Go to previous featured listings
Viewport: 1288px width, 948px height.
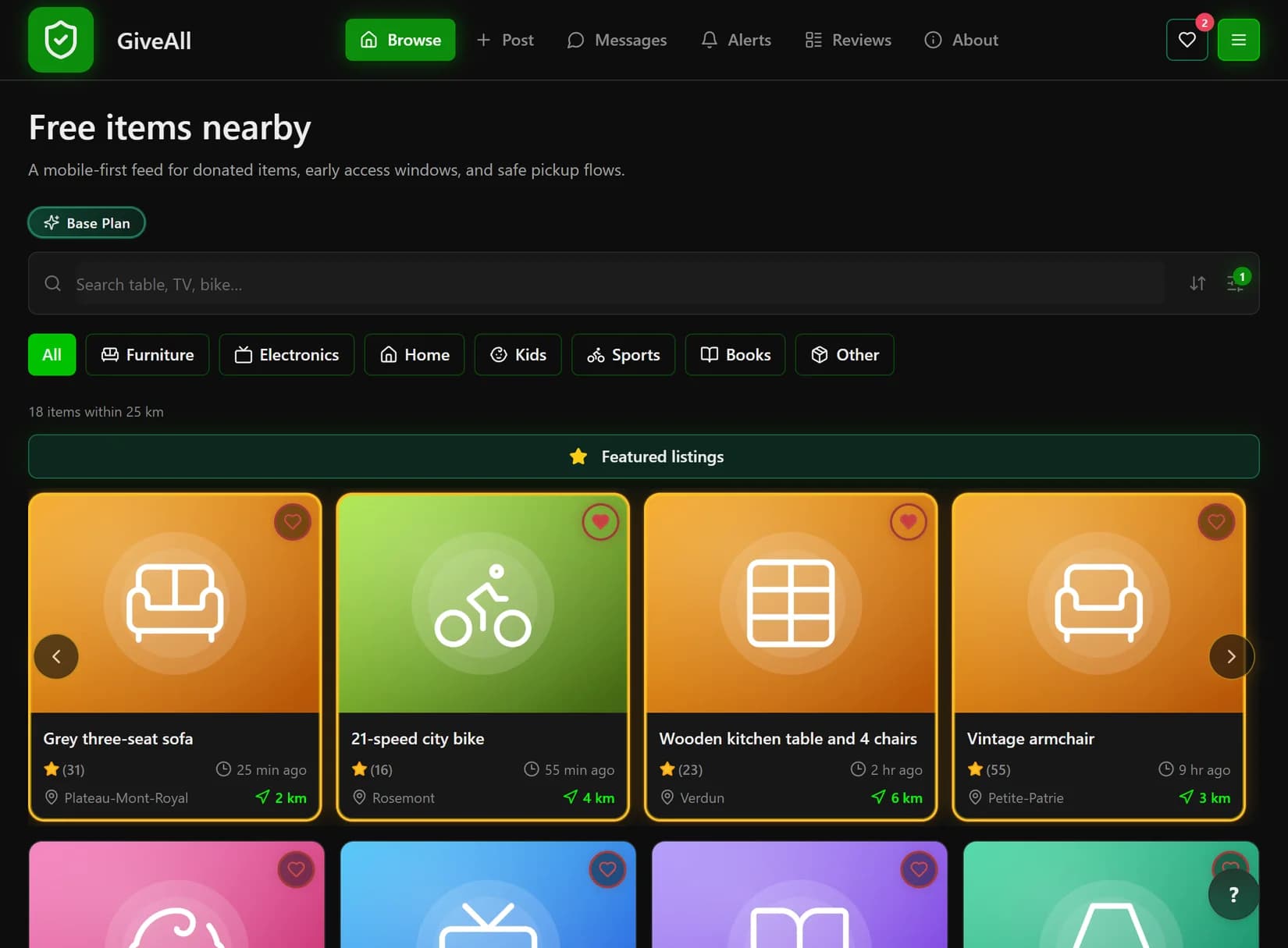pyautogui.click(x=56, y=656)
